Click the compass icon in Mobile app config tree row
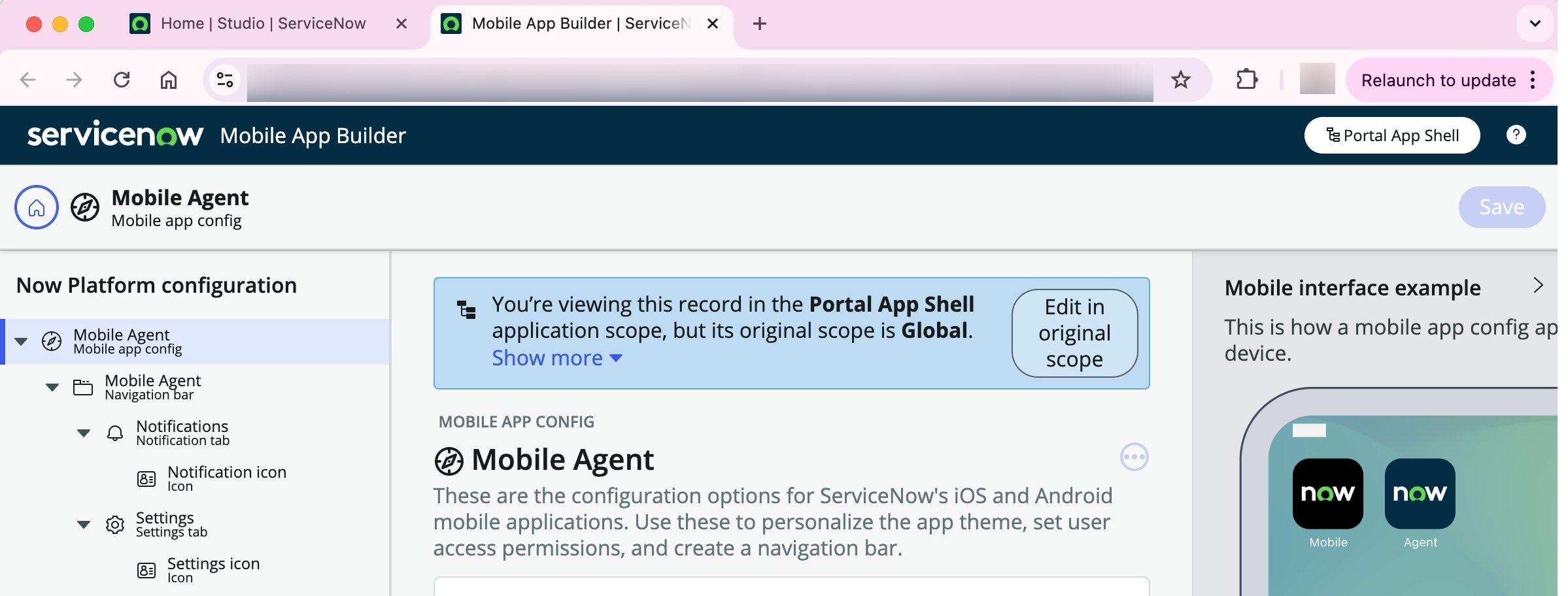The height and width of the screenshot is (596, 1568). (x=52, y=341)
